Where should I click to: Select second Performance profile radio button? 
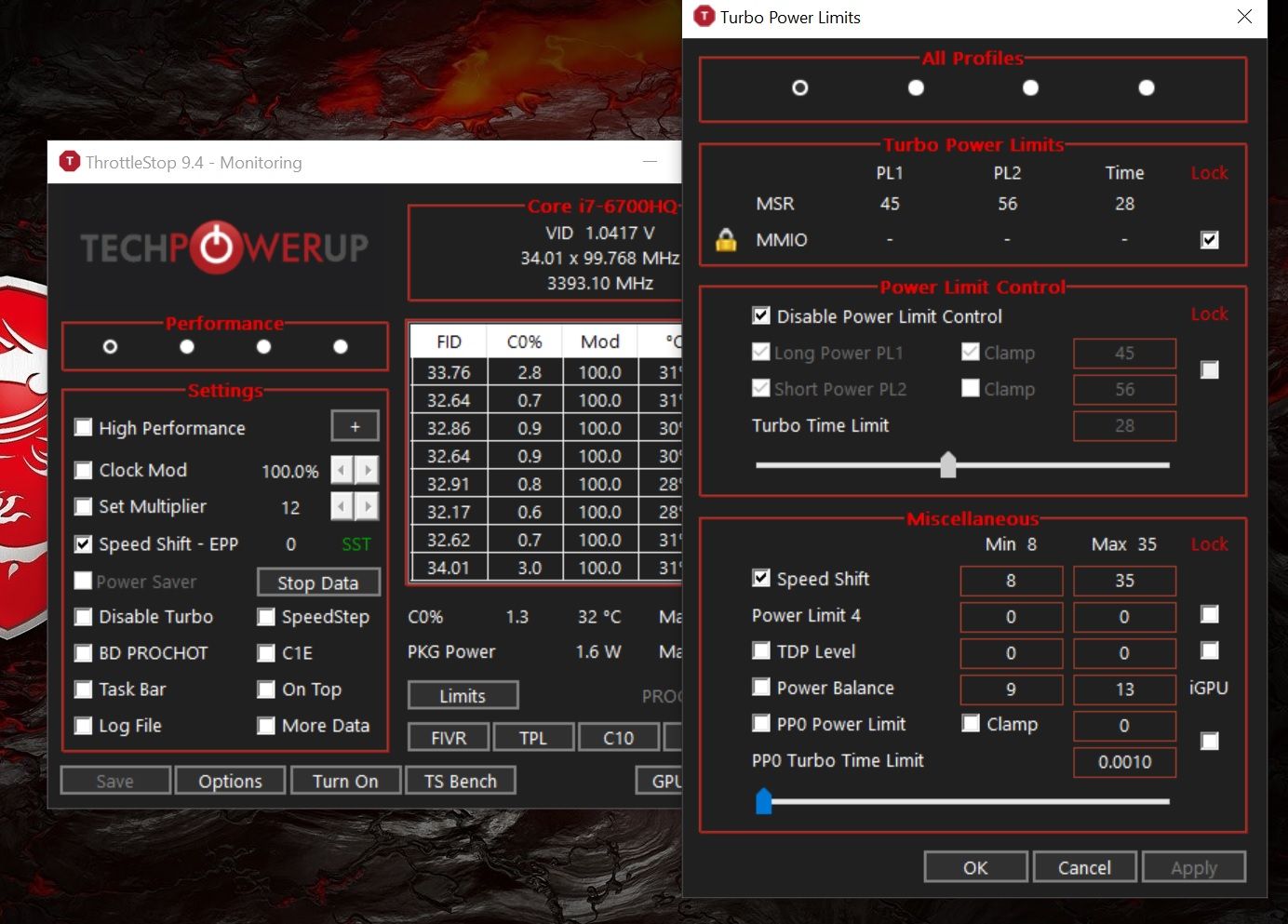(x=187, y=346)
